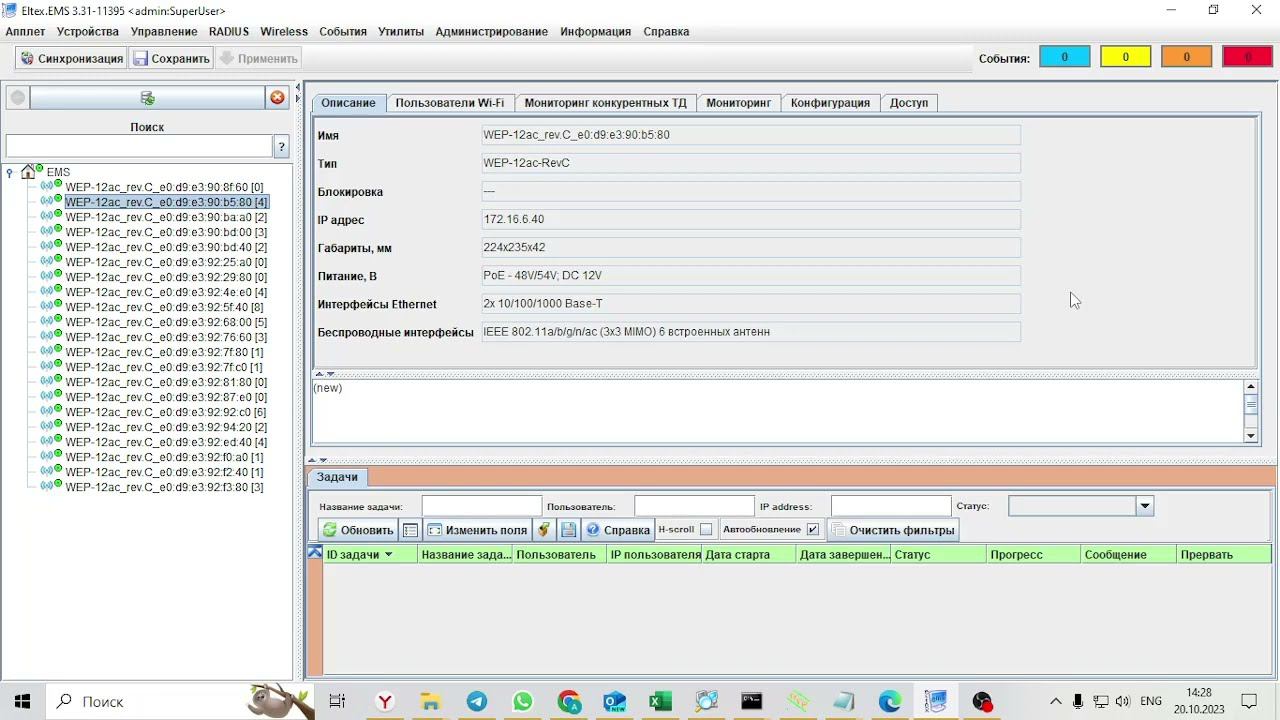1280x720 pixels.
Task: Click the Справка button in the tasks toolbar
Action: point(618,530)
